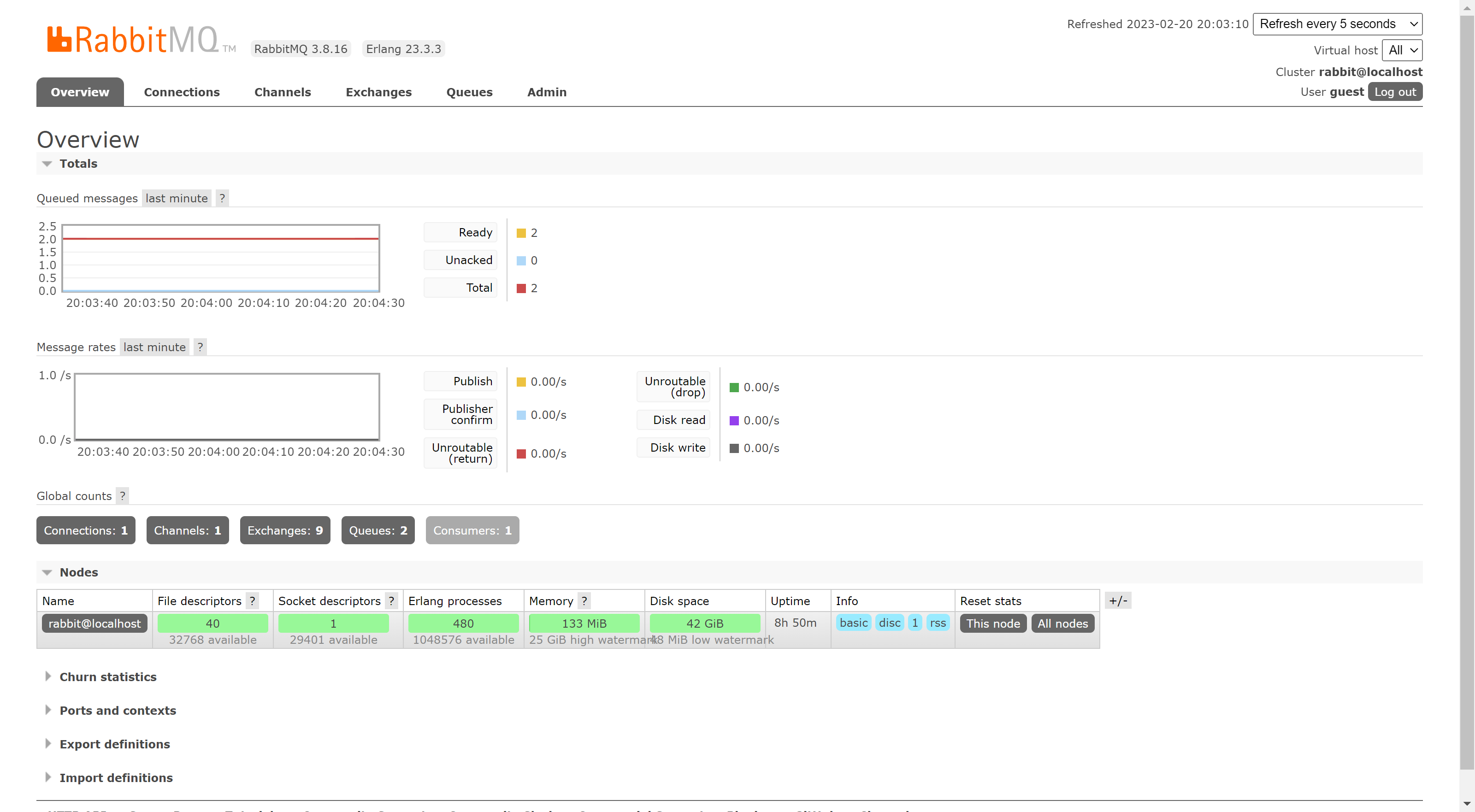Open help for Queued messages
This screenshot has width=1475, height=812.
222,198
